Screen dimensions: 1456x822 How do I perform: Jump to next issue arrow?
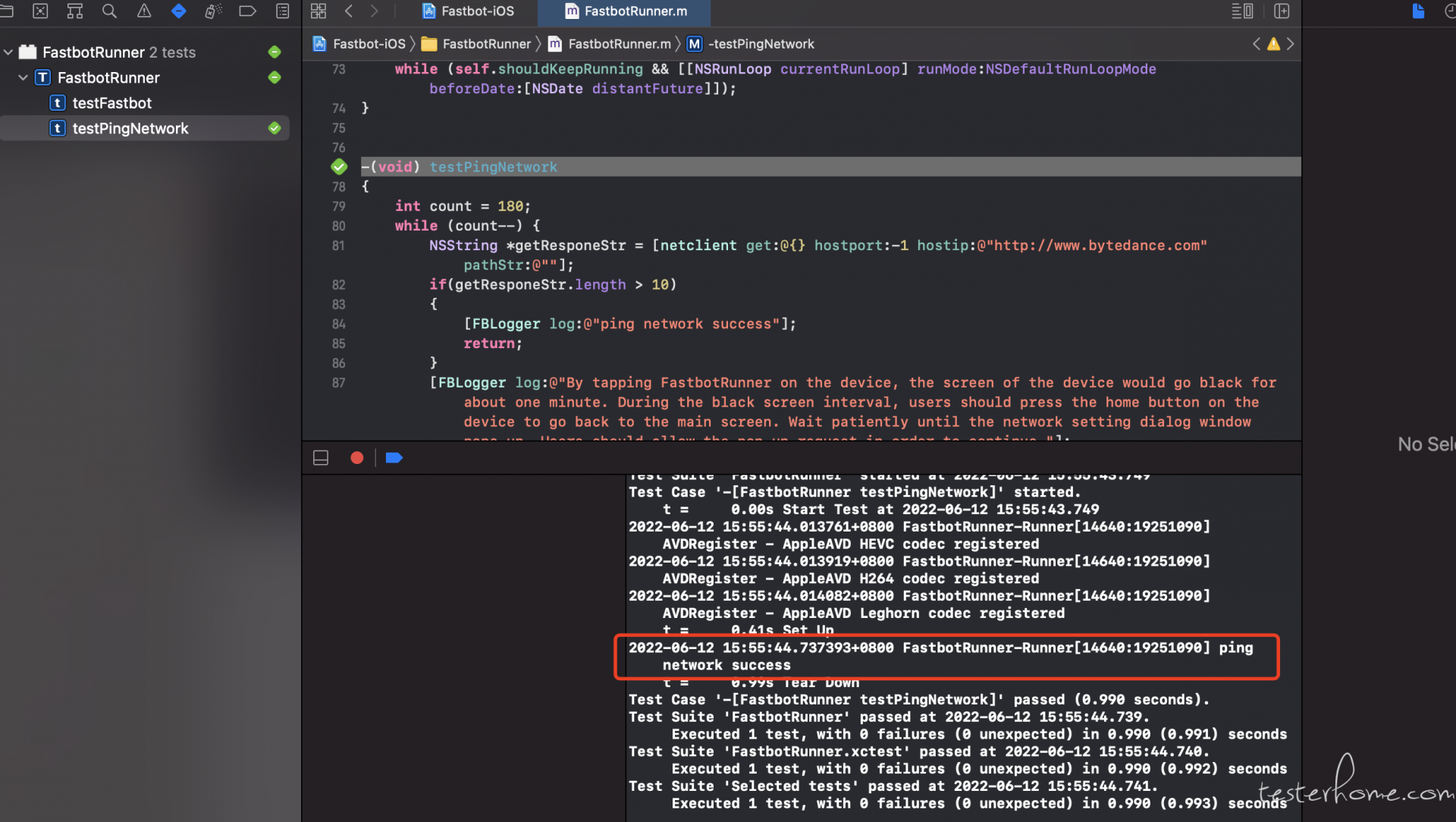coord(1291,44)
